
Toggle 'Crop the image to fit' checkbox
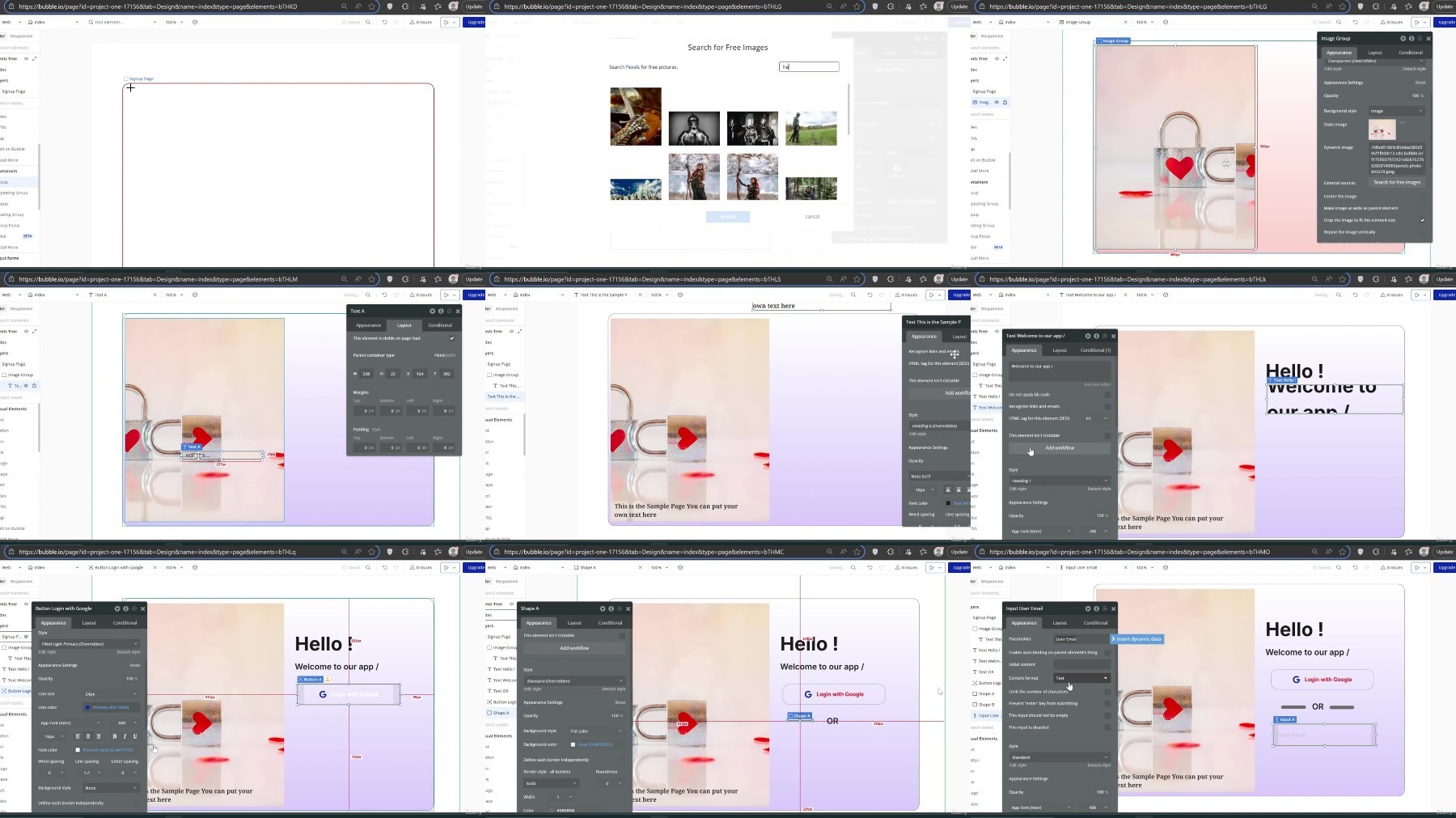(x=1422, y=220)
